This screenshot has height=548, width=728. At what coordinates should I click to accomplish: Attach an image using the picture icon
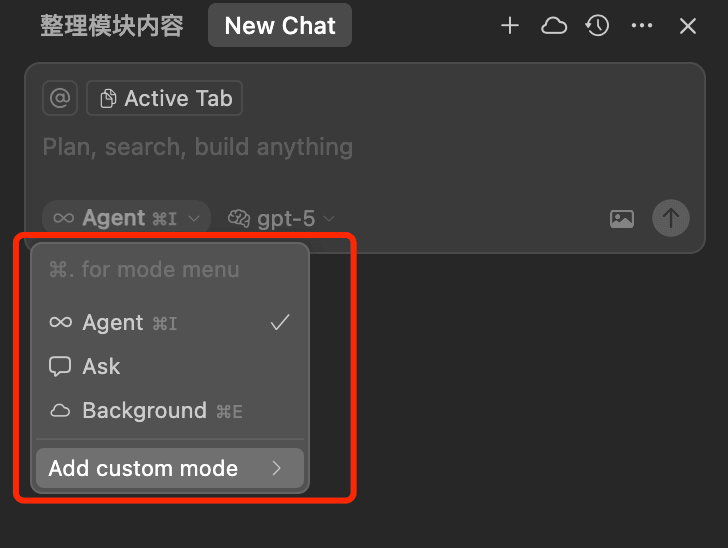tap(622, 219)
